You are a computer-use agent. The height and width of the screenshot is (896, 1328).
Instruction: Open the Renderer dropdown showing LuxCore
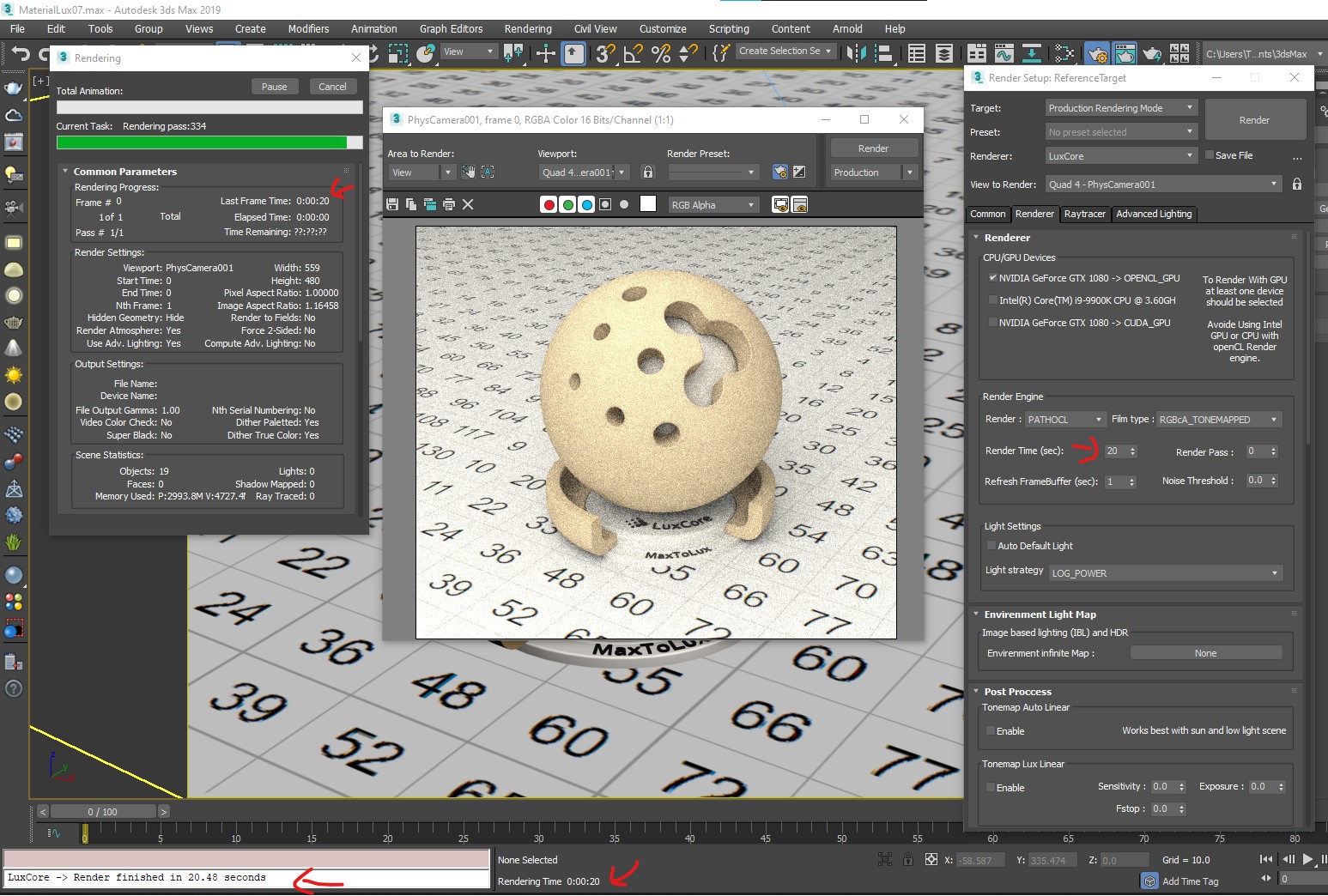(x=1120, y=155)
